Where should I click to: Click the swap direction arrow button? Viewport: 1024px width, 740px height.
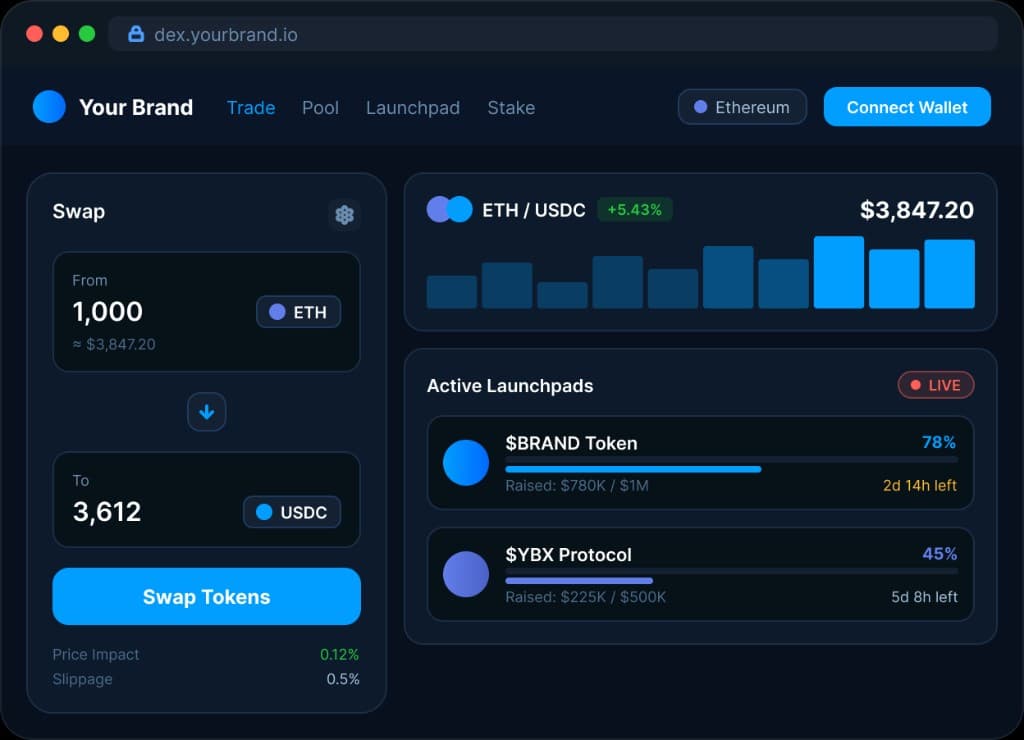coord(206,412)
